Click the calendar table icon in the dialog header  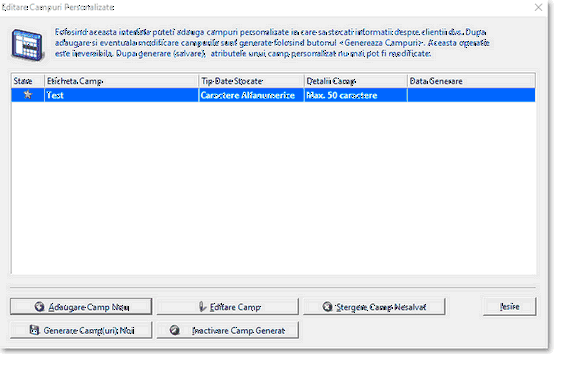pos(27,45)
